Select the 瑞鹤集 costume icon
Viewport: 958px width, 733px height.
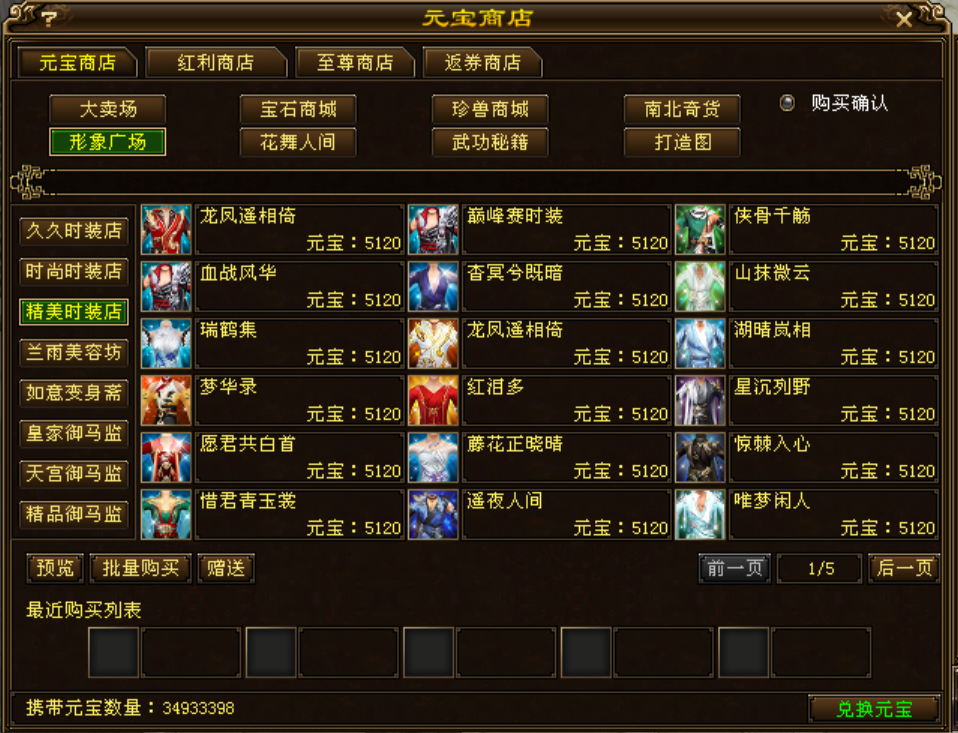click(166, 343)
